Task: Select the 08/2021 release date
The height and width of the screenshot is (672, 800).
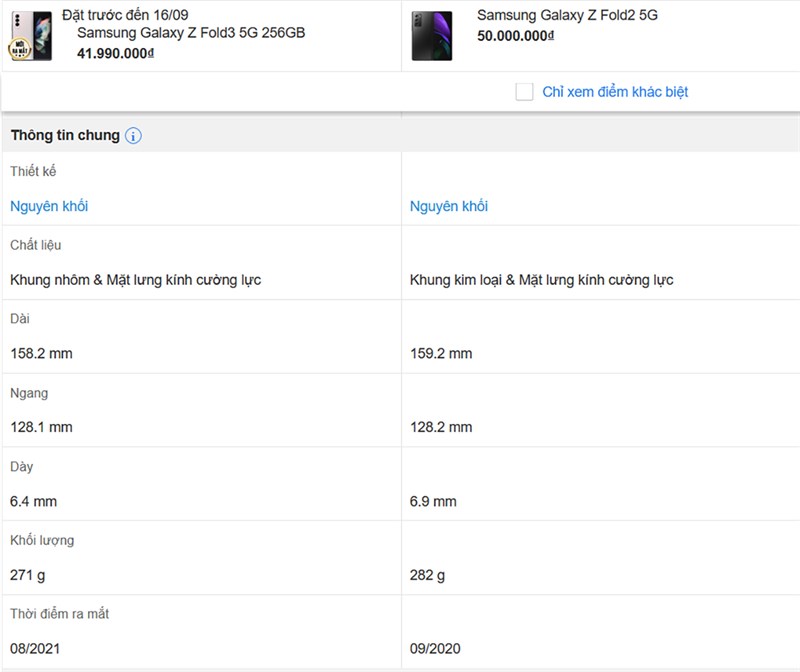Action: point(35,649)
